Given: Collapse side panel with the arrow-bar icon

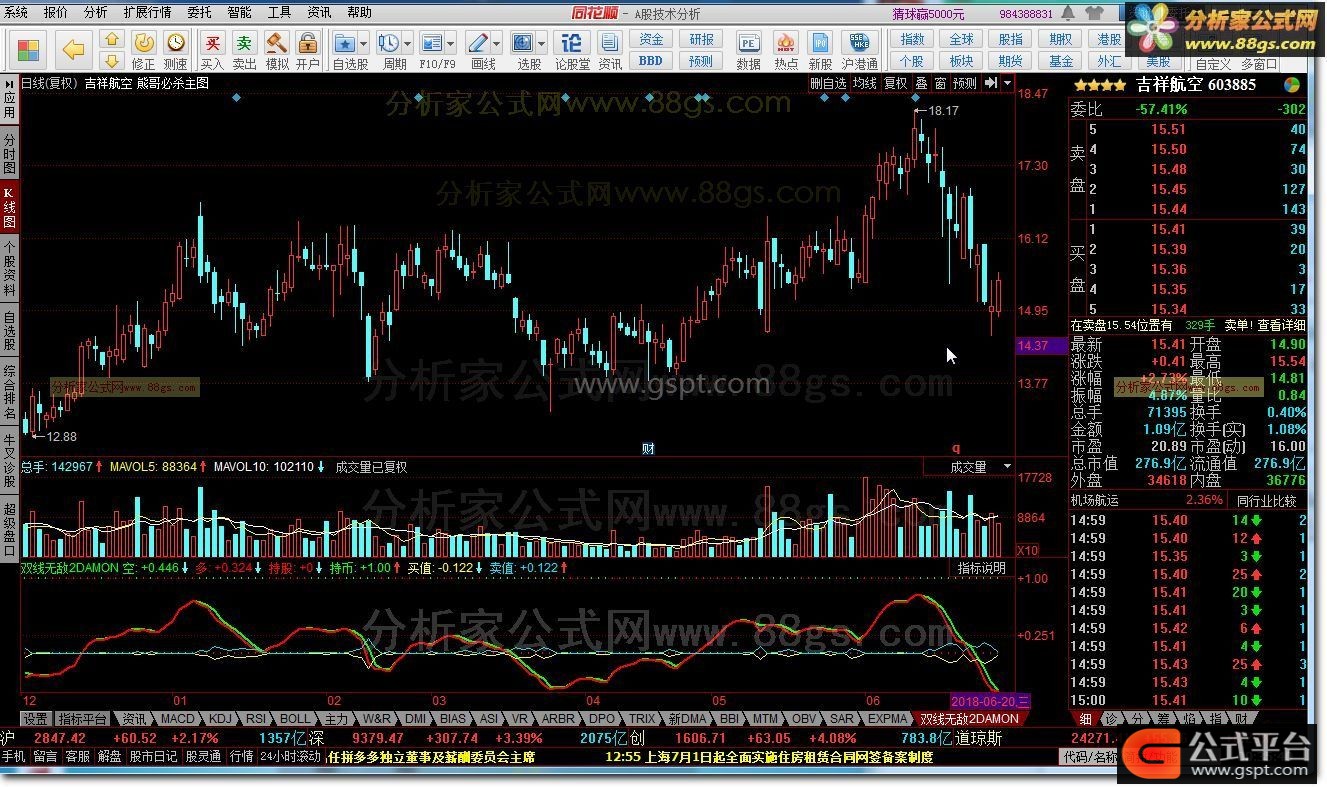Looking at the screenshot, I should click(991, 83).
